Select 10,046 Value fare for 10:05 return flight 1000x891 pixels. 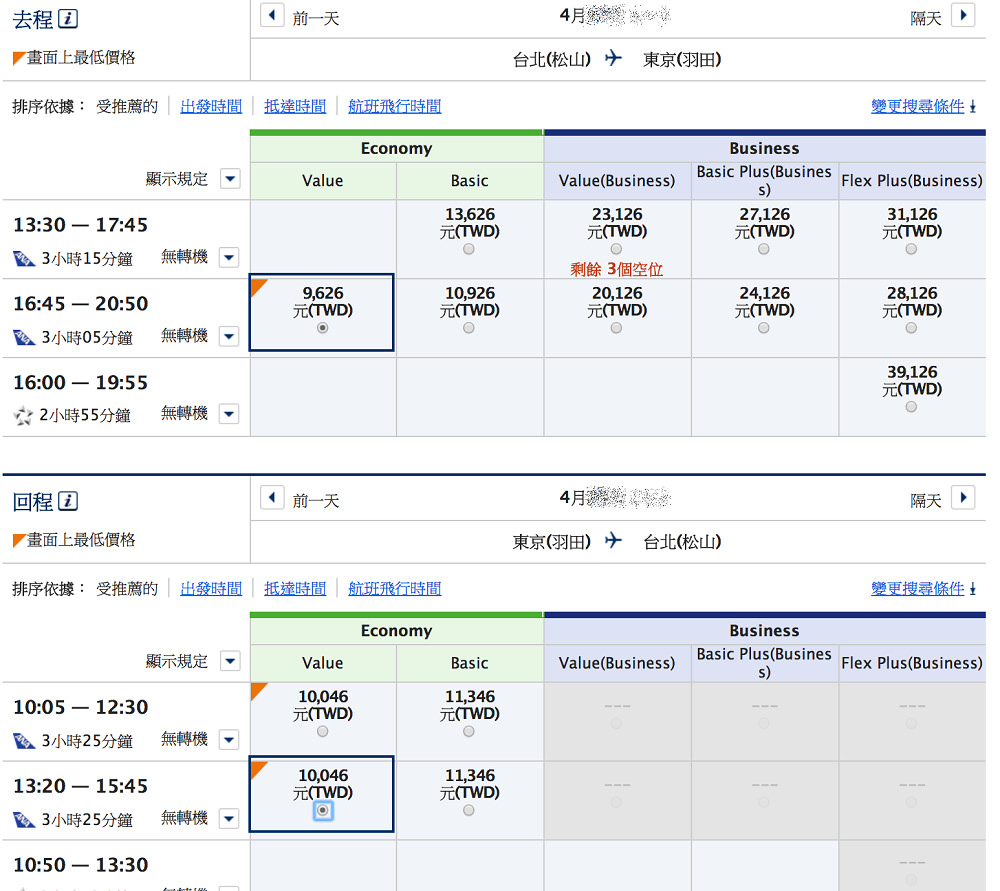[x=323, y=732]
